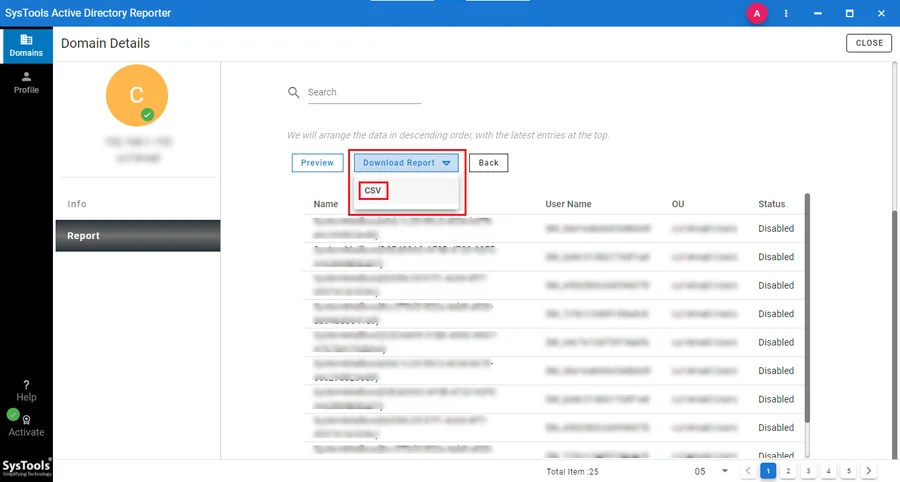Open the user avatar A menu
This screenshot has height=482, width=900.
coord(757,13)
